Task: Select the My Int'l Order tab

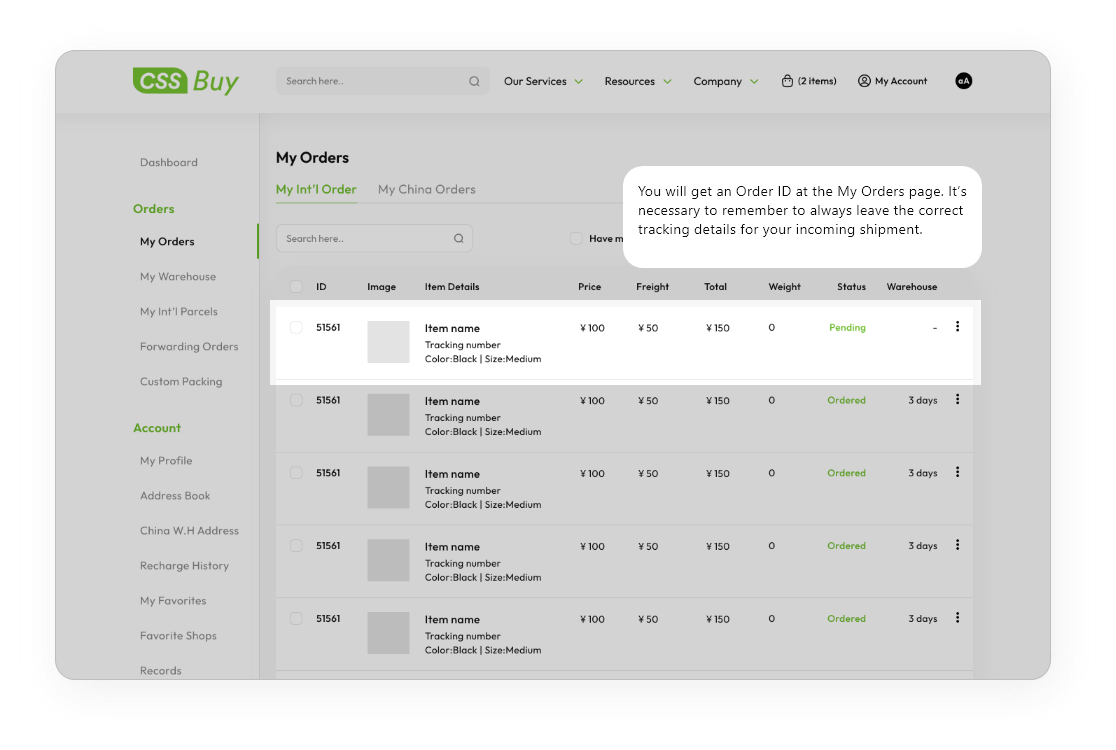Action: (x=316, y=189)
